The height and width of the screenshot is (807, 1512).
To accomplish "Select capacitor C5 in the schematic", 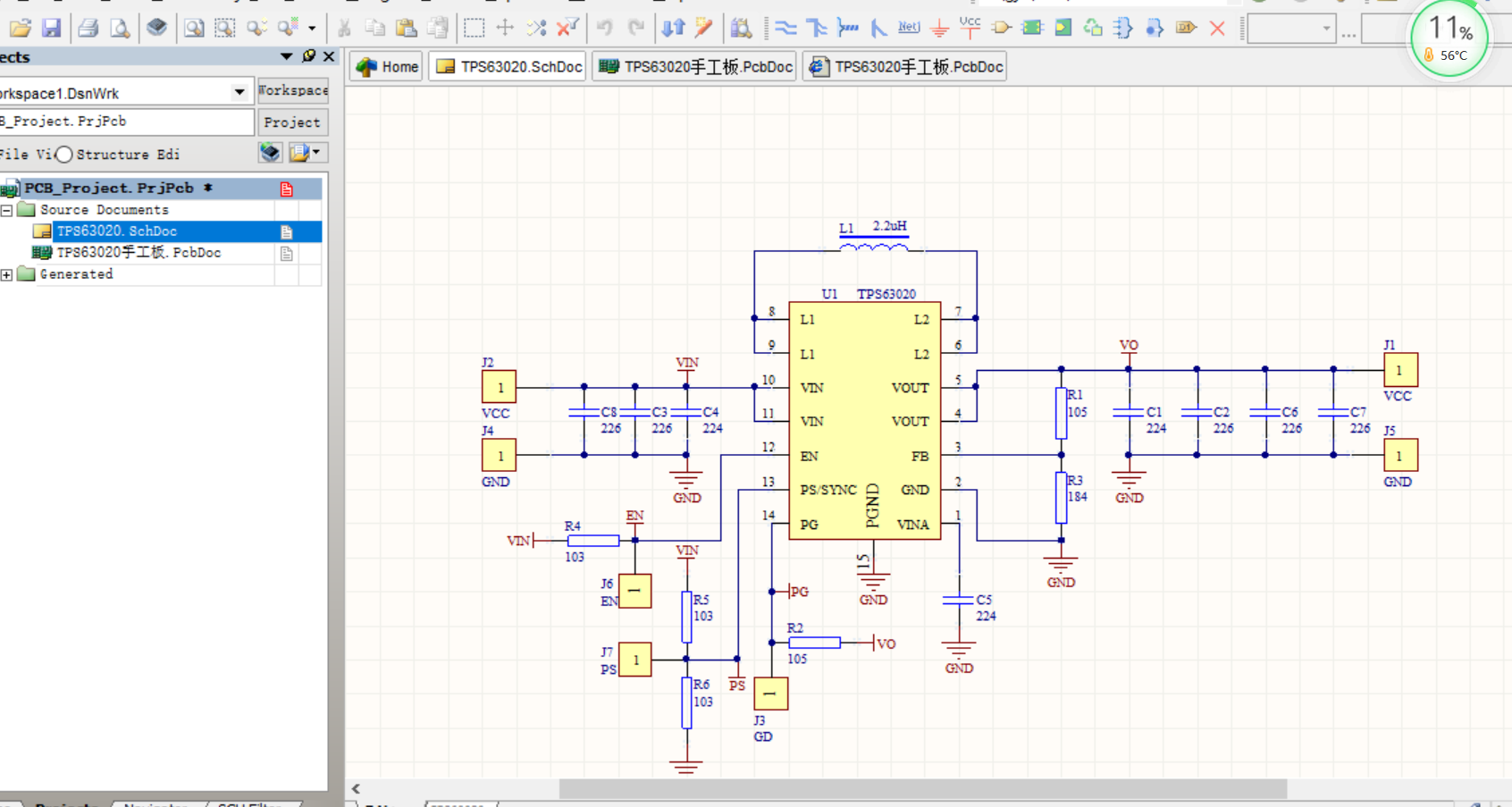I will click(x=958, y=601).
